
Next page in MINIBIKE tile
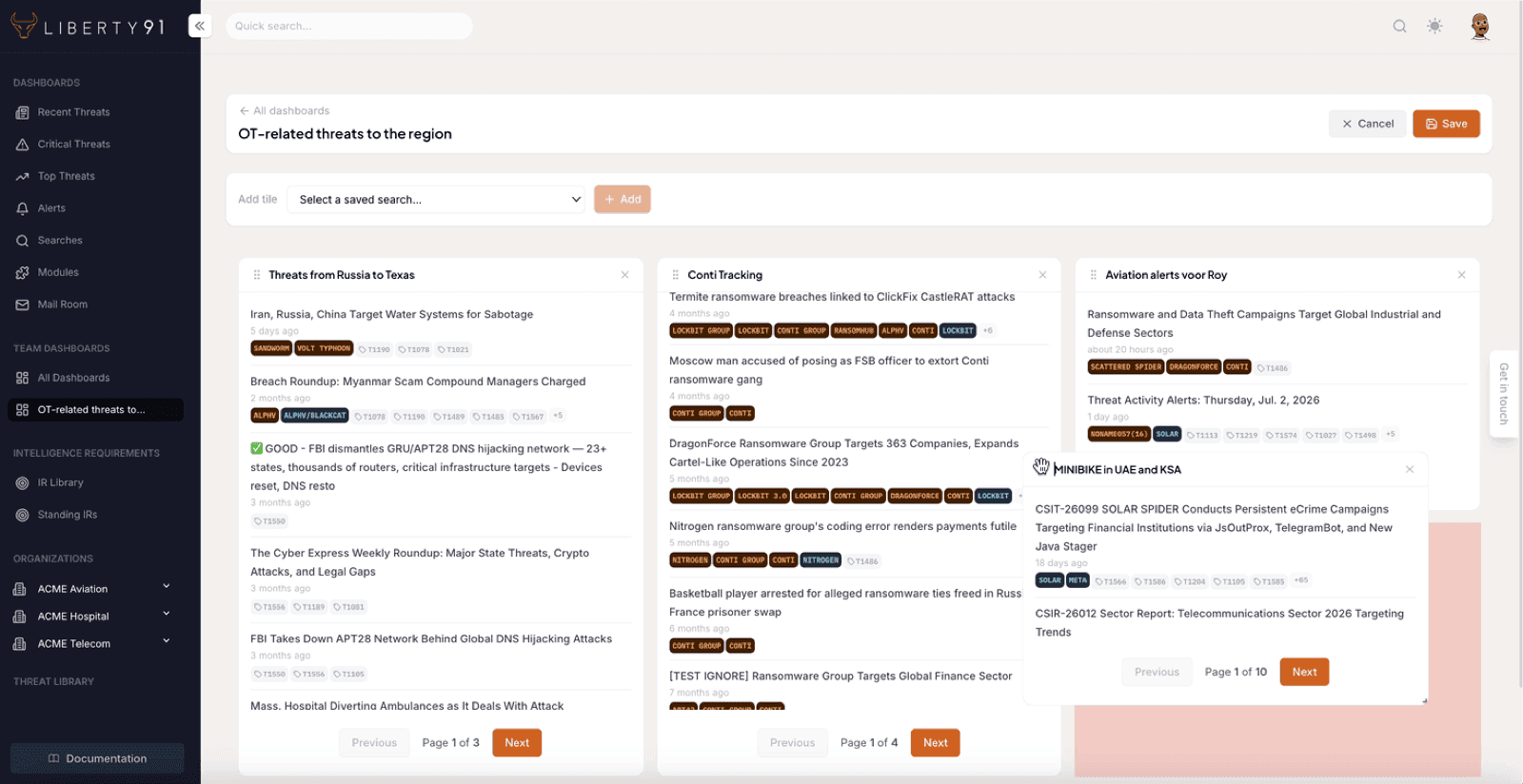pos(1304,672)
